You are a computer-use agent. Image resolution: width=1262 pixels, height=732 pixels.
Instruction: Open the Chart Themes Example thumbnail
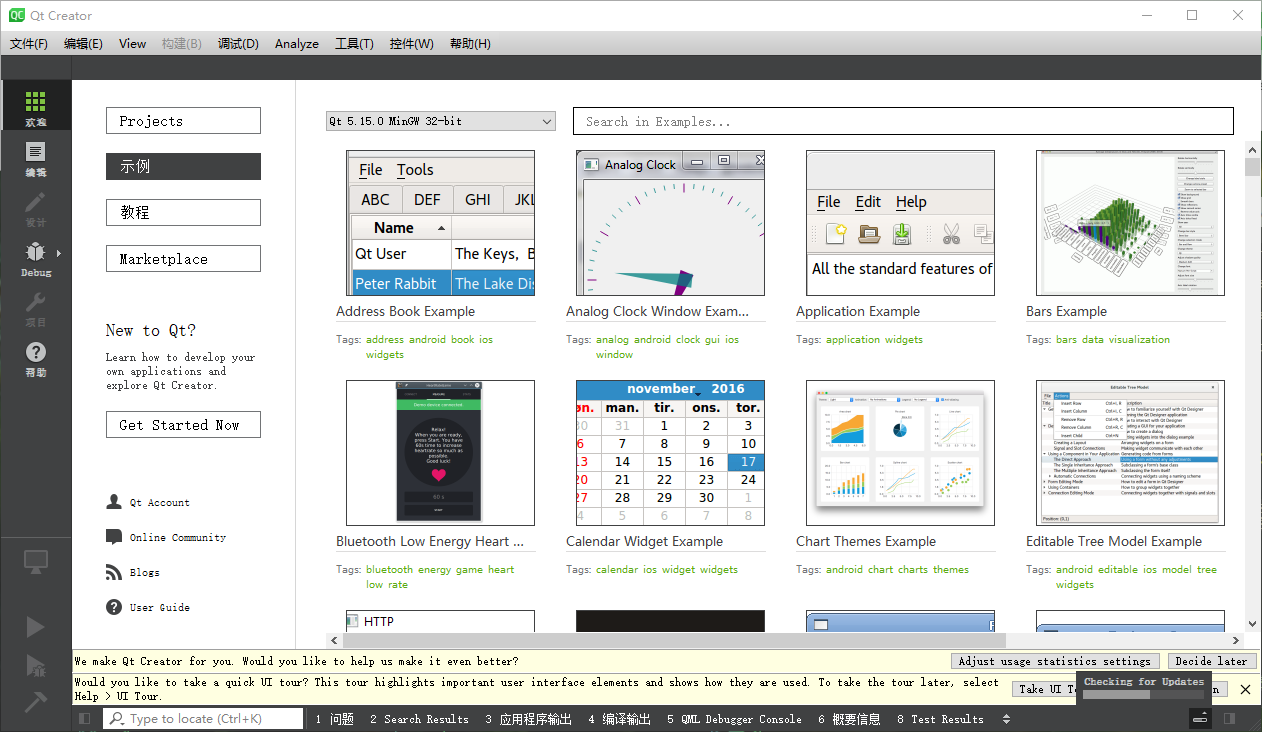click(x=900, y=453)
